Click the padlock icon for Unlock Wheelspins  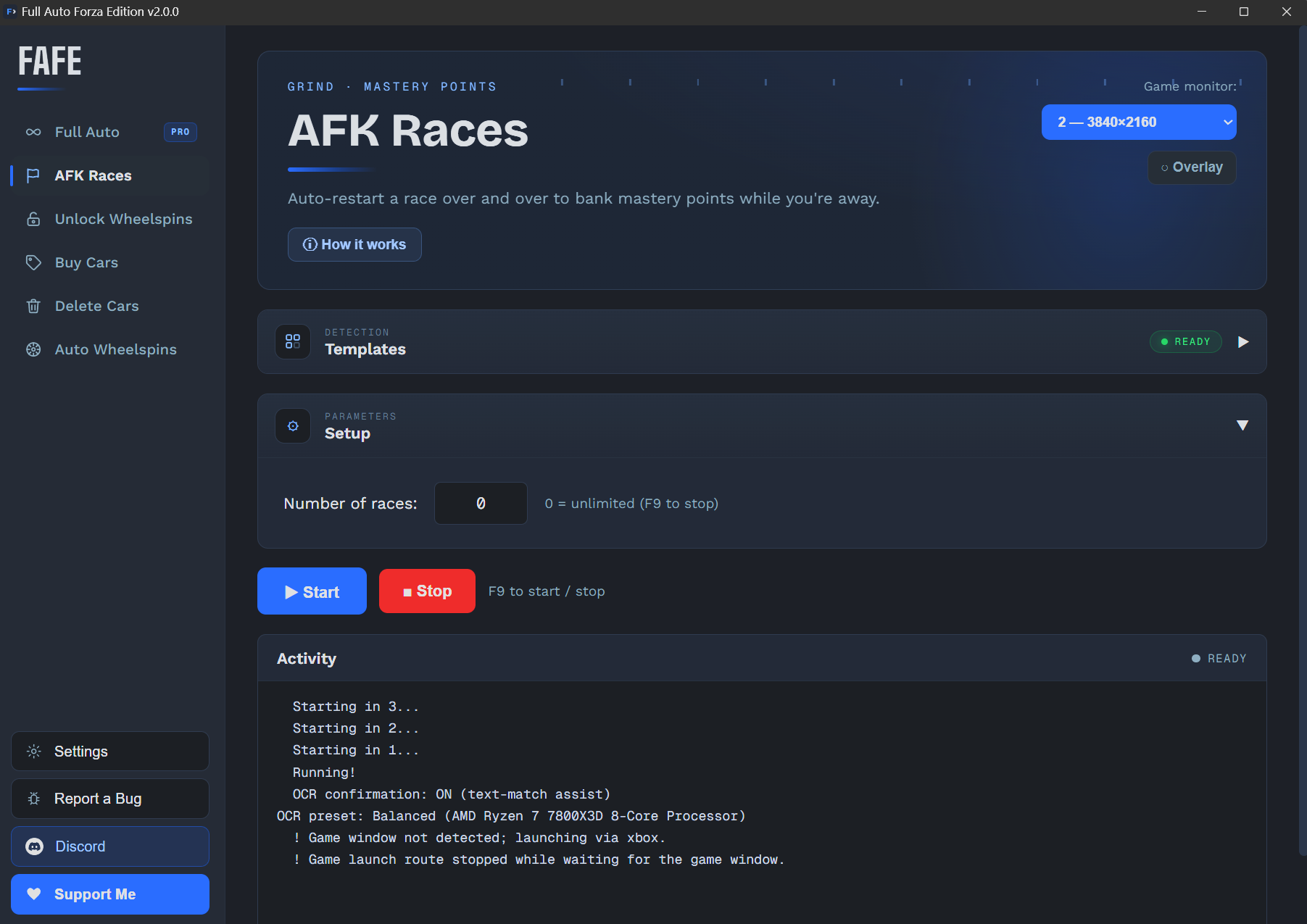[x=33, y=219]
